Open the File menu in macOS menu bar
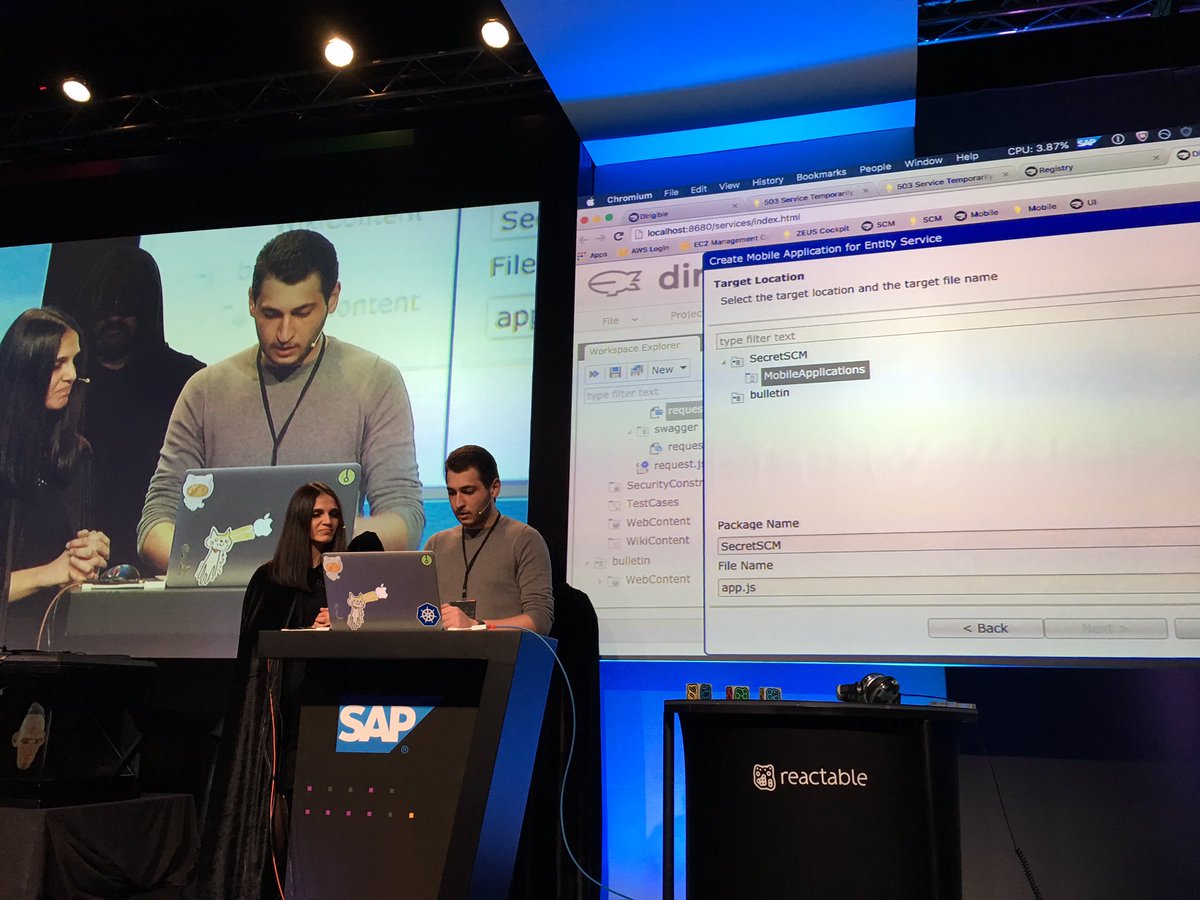The width and height of the screenshot is (1200, 900). tap(671, 191)
